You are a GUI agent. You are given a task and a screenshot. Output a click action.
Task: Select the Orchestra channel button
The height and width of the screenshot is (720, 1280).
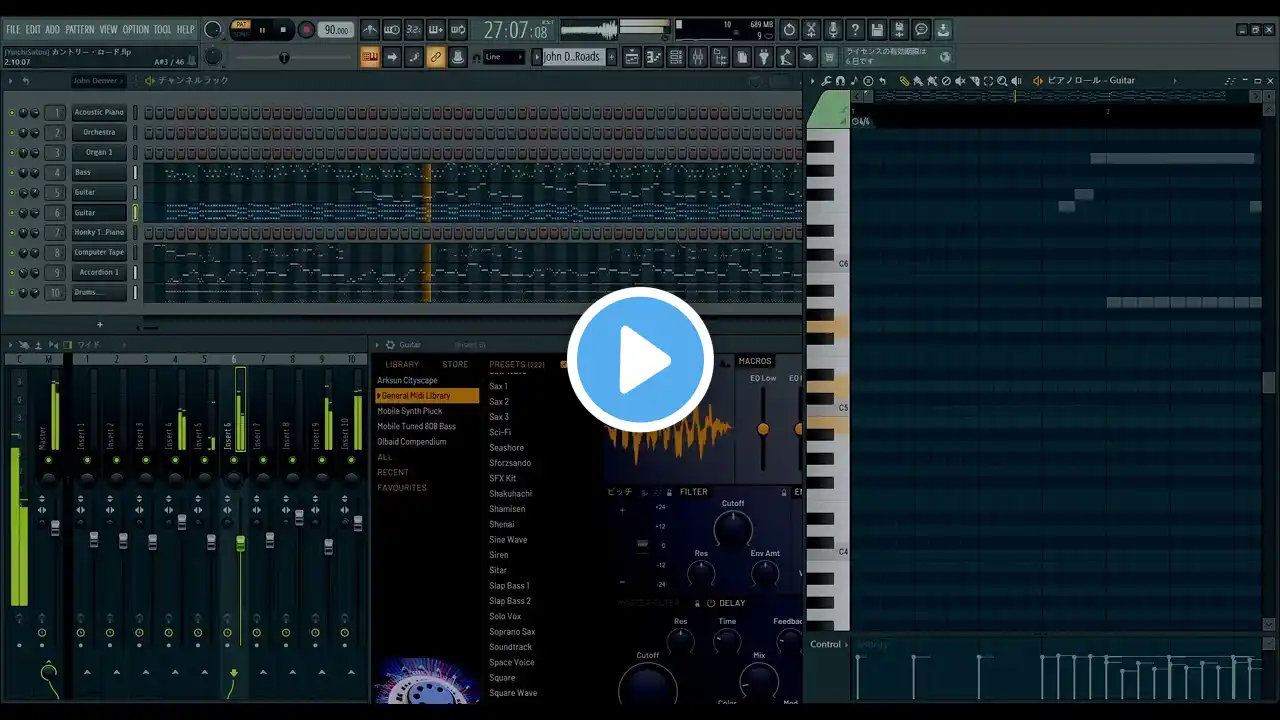pos(99,133)
